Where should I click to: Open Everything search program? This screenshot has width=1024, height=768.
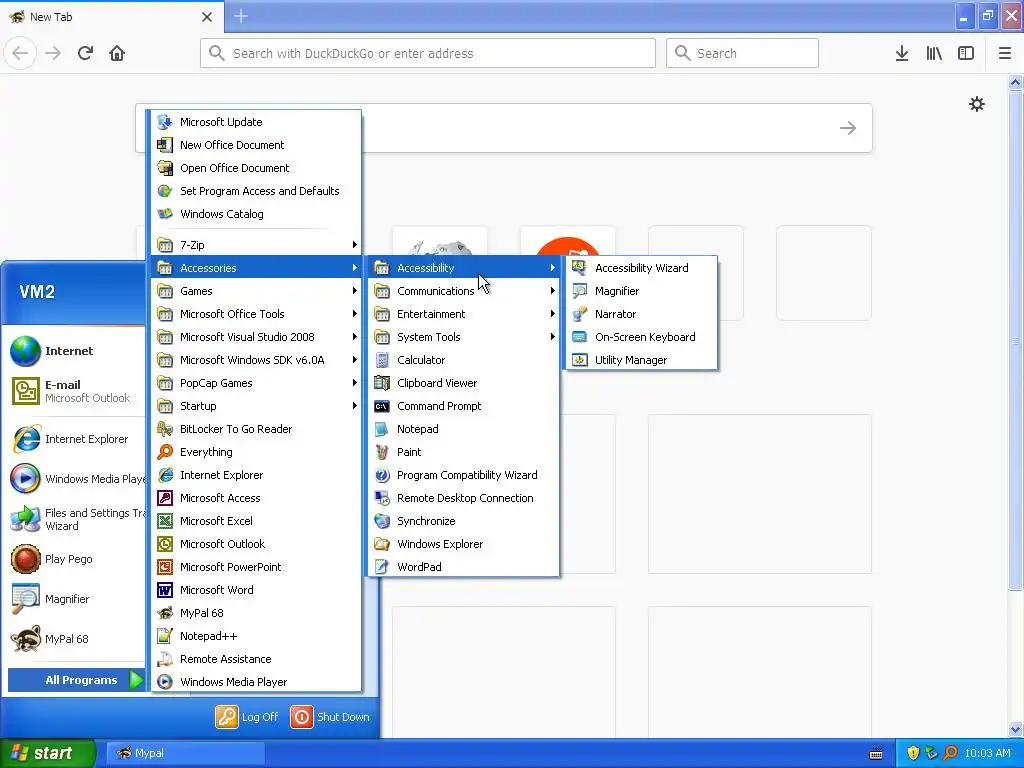click(x=256, y=452)
